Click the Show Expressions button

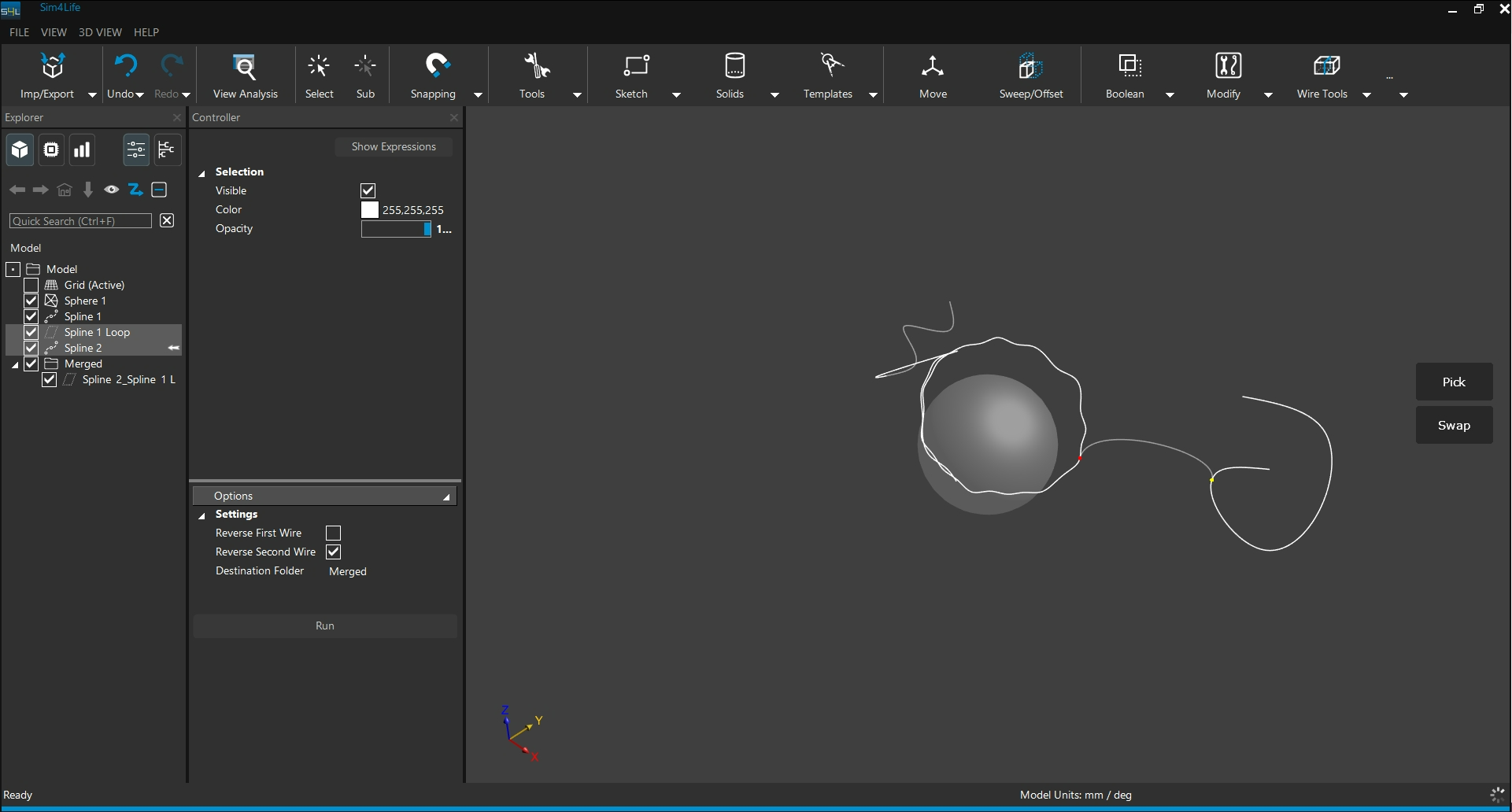394,147
